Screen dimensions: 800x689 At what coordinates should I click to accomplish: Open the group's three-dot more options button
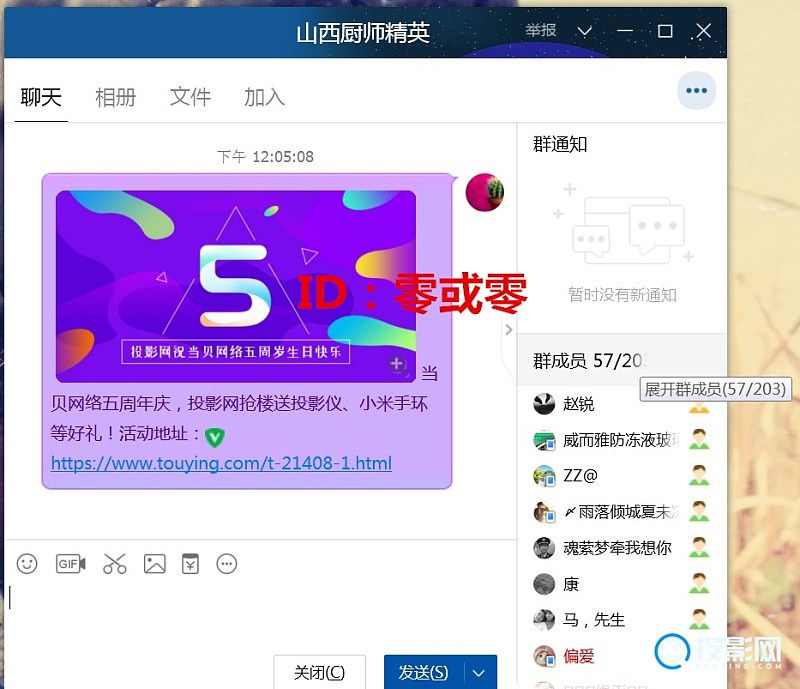point(696,91)
